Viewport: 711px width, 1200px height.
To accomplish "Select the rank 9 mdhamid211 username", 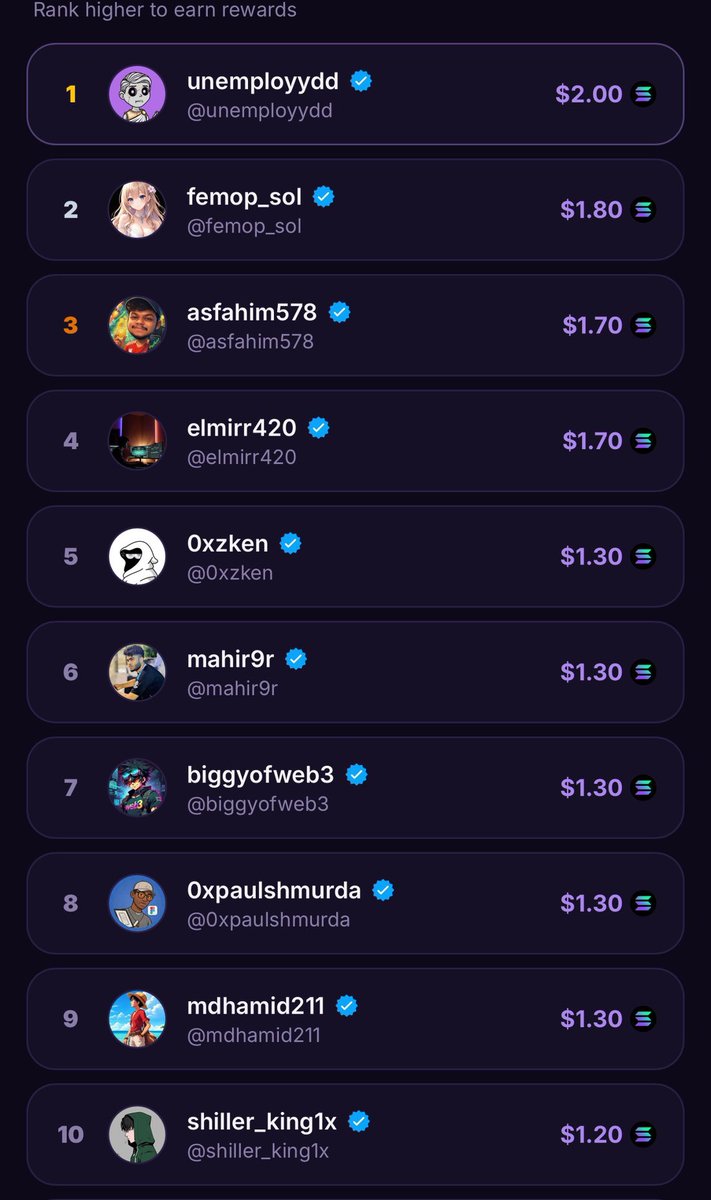I will 257,1006.
